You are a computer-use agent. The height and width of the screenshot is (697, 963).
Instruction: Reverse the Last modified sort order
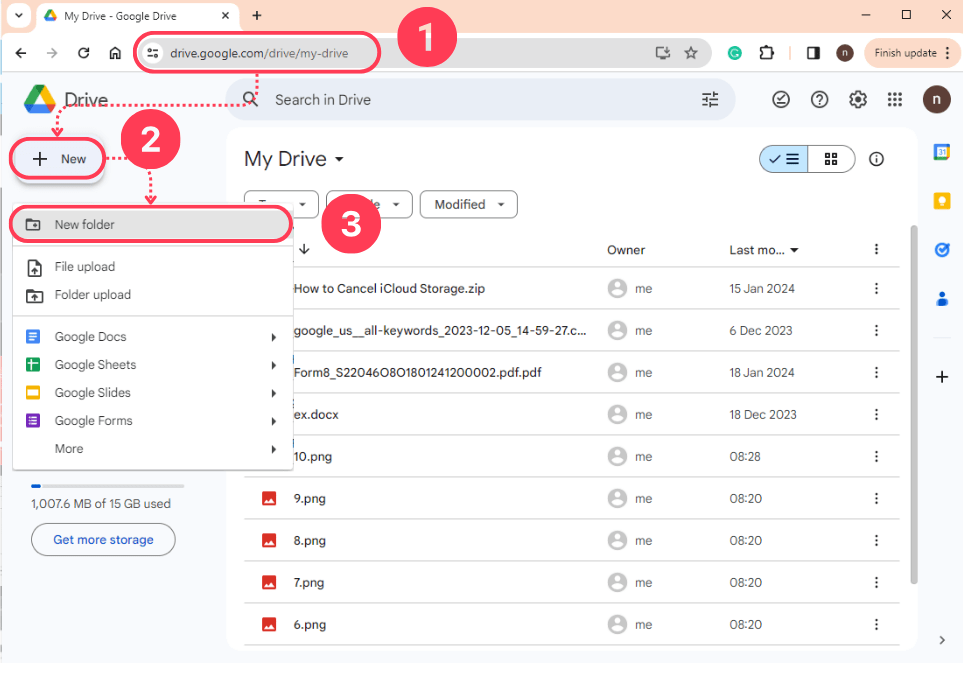point(765,250)
